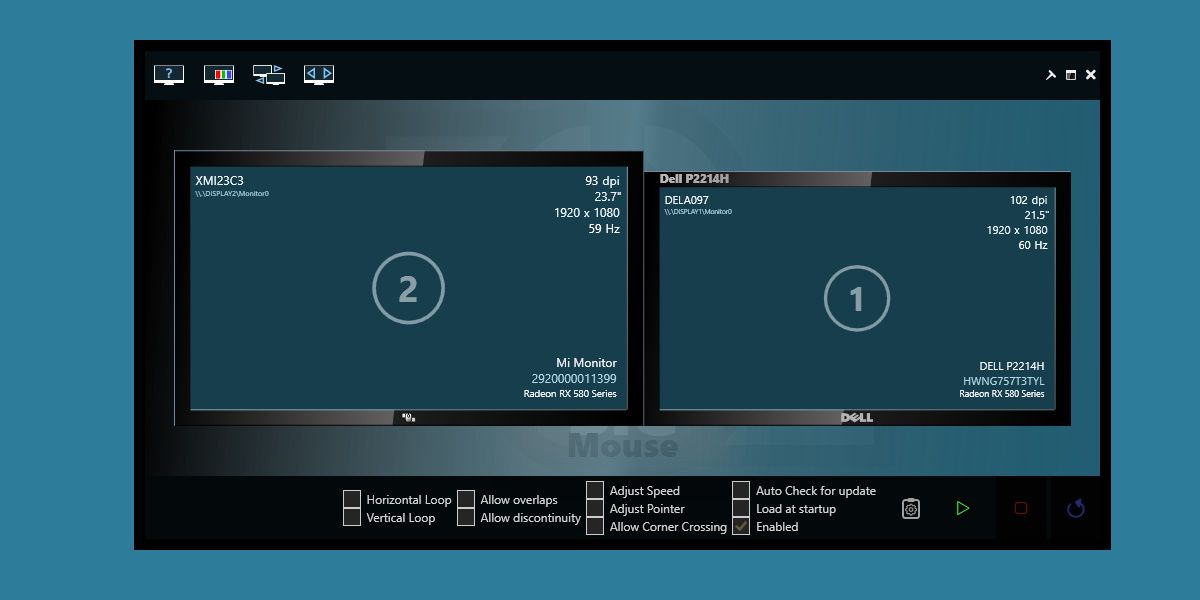Click the 93 dpi value
The width and height of the screenshot is (1200, 600).
pyautogui.click(x=602, y=181)
